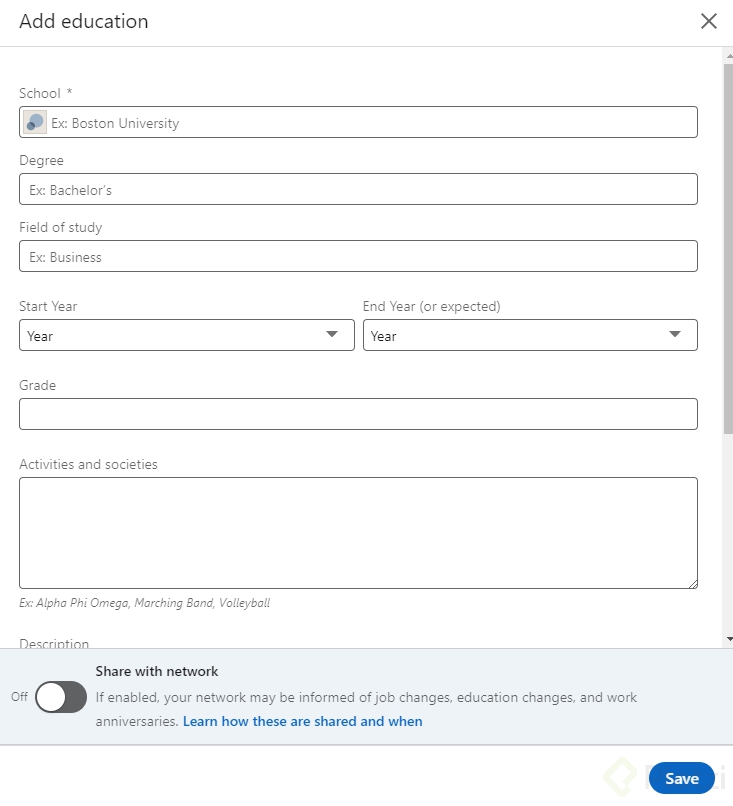Click into the Degree text field
The width and height of the screenshot is (733, 806).
(x=358, y=189)
